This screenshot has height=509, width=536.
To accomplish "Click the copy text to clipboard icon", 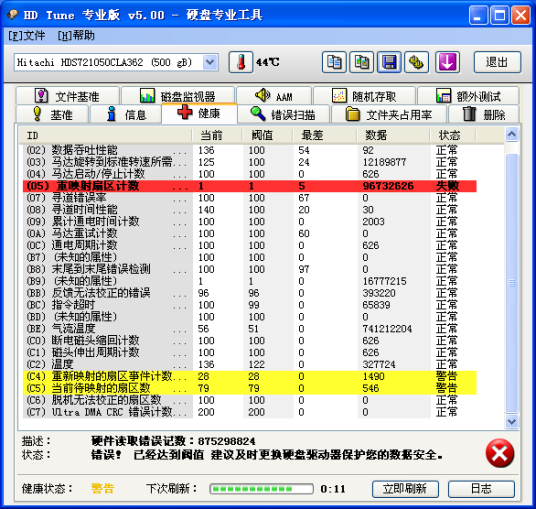I will [334, 62].
